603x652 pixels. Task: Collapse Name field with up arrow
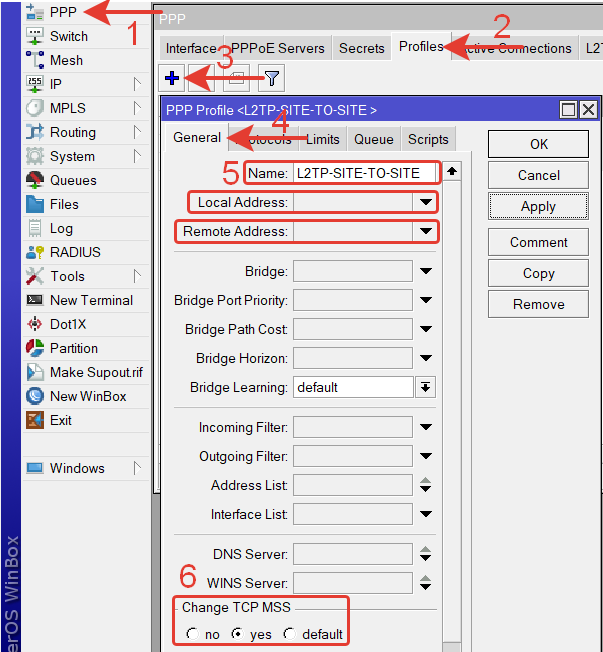452,171
